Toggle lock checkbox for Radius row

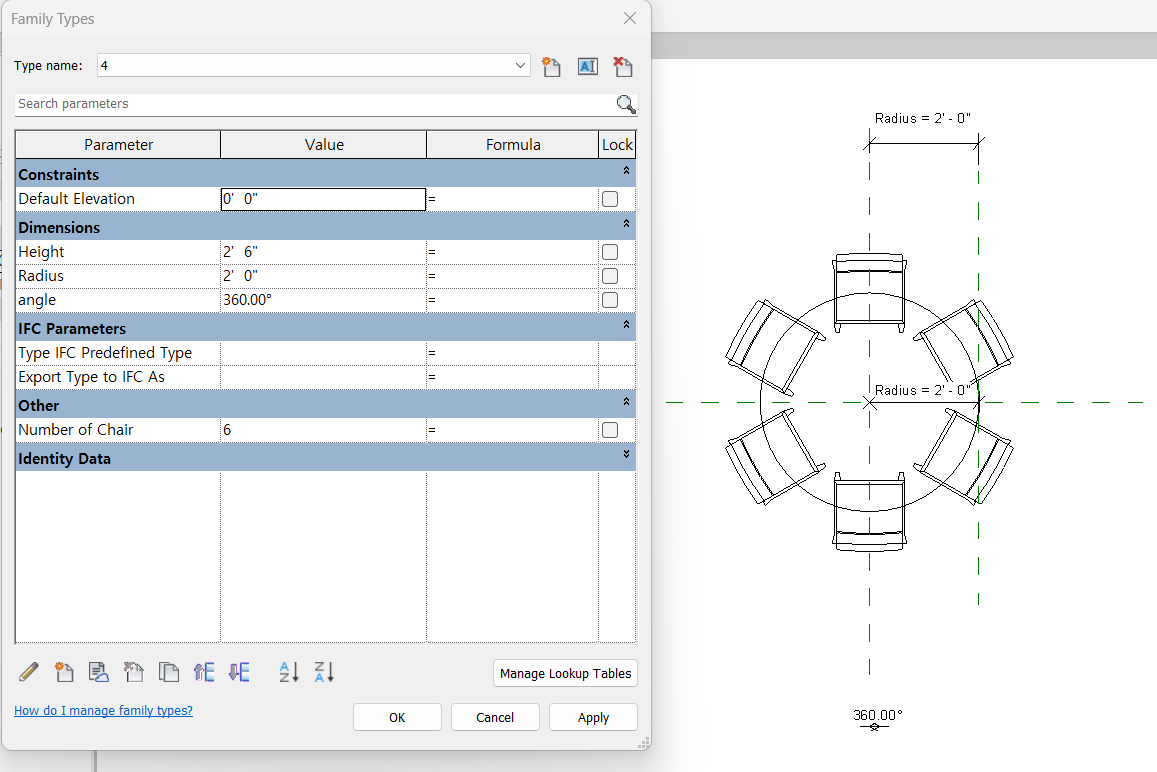click(x=609, y=276)
